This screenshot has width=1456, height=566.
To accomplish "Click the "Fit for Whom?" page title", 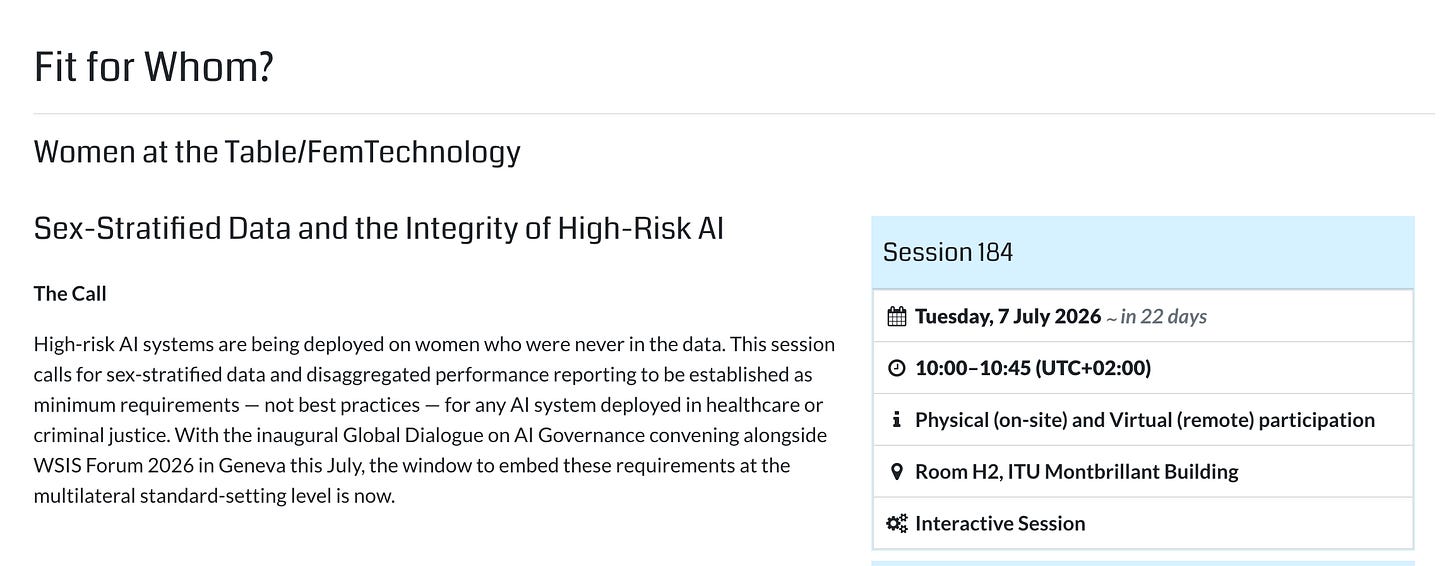I will pos(154,67).
